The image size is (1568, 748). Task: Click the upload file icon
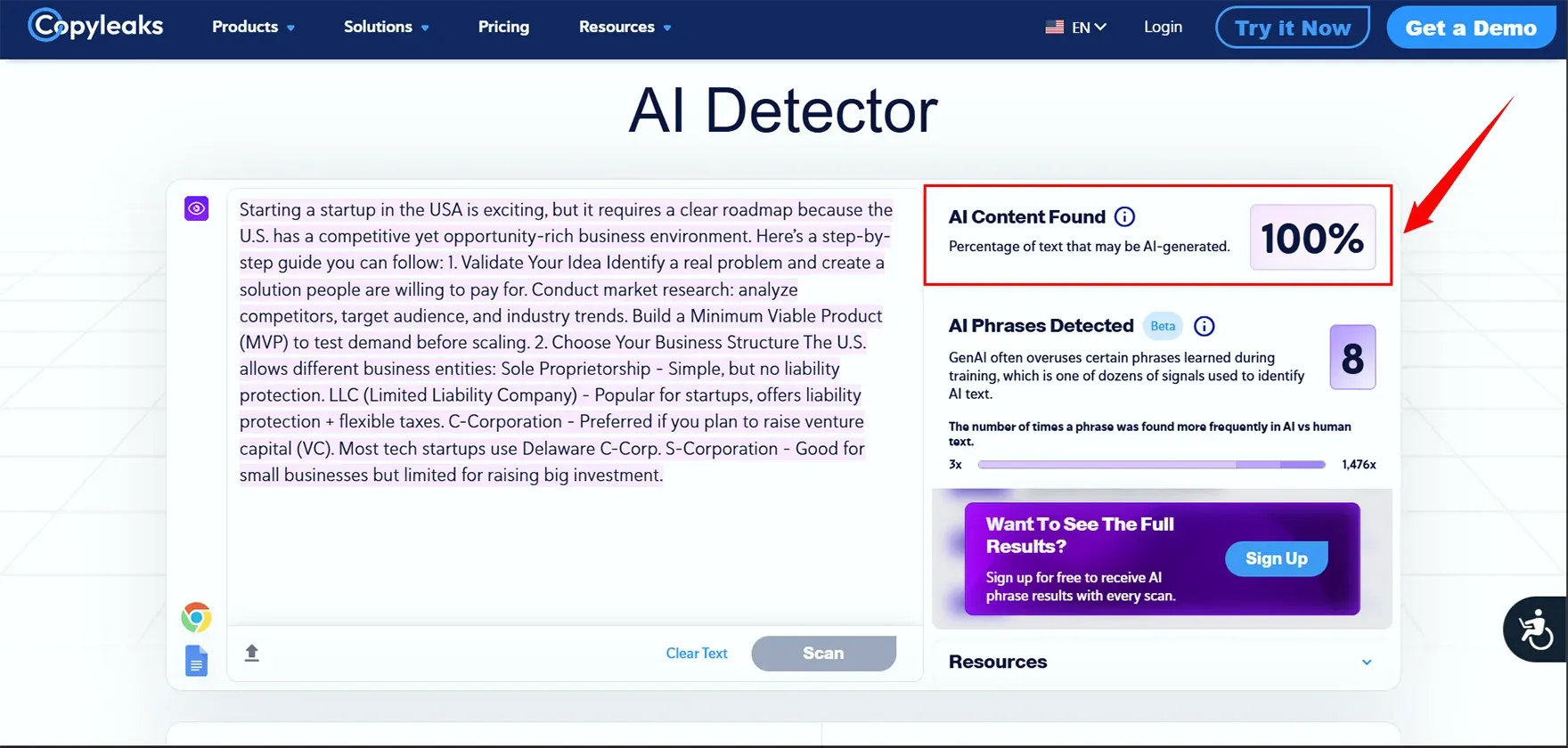pos(252,653)
